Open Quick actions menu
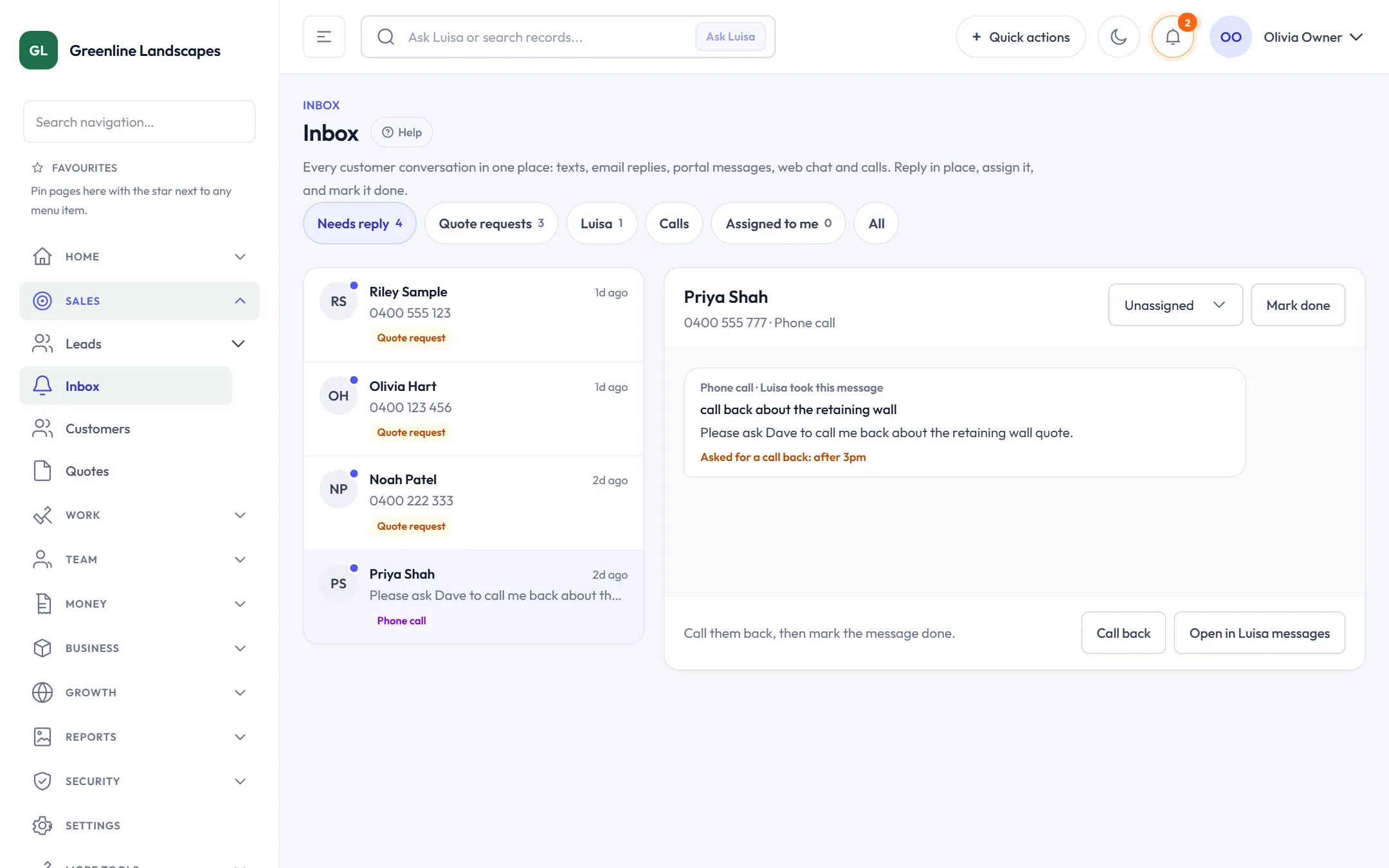1389x868 pixels. point(1021,37)
